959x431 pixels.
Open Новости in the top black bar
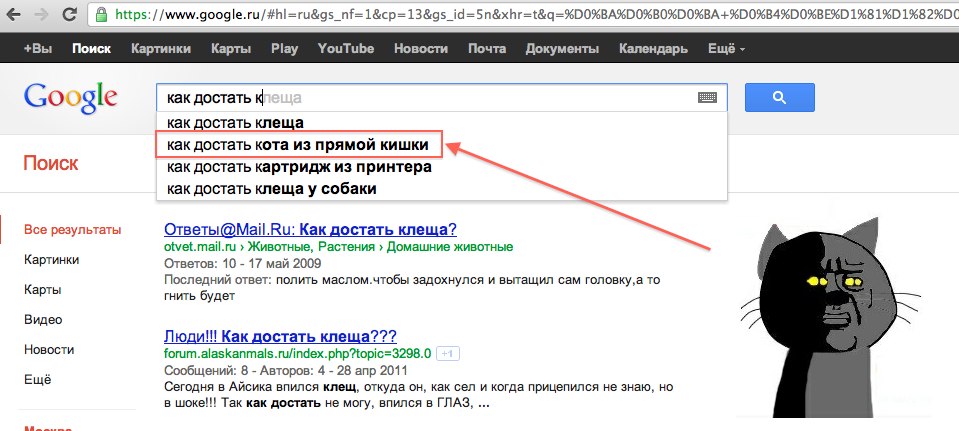(x=421, y=49)
